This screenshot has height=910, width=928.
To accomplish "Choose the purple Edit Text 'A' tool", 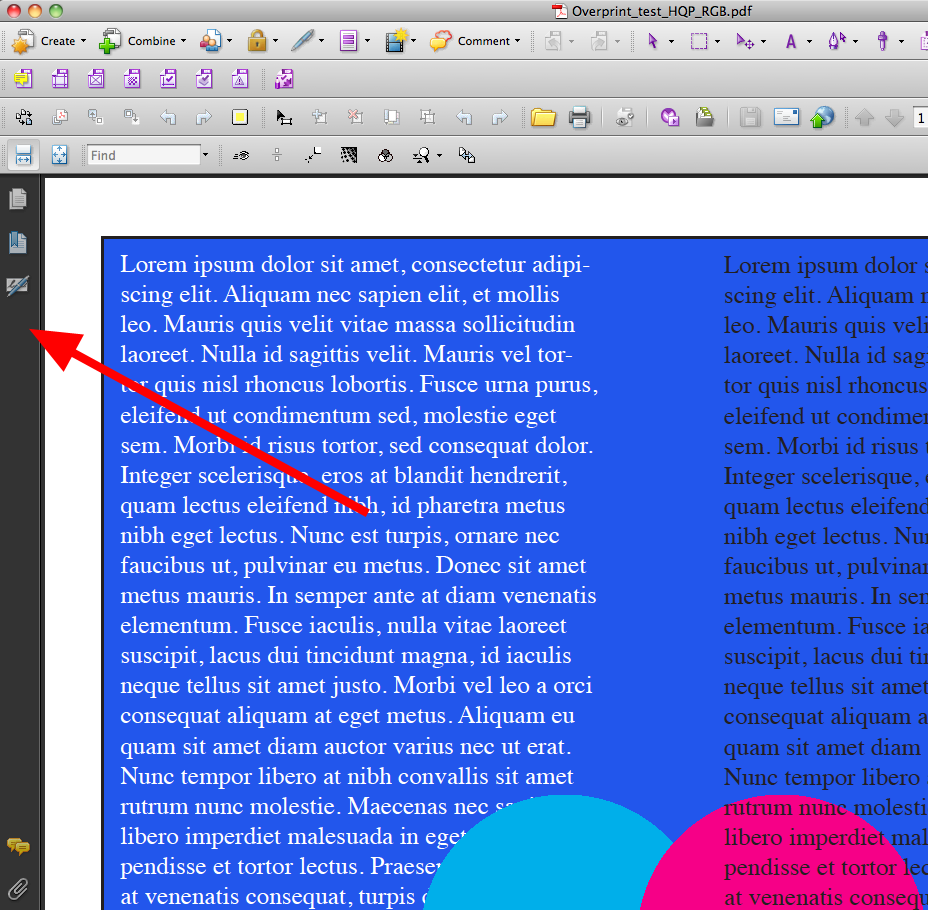I will point(791,41).
